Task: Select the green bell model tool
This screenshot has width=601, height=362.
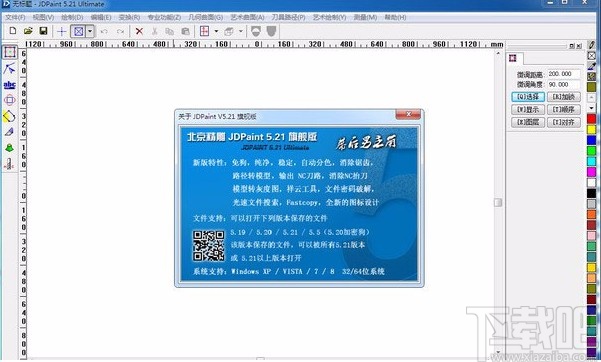Action: [x=10, y=148]
